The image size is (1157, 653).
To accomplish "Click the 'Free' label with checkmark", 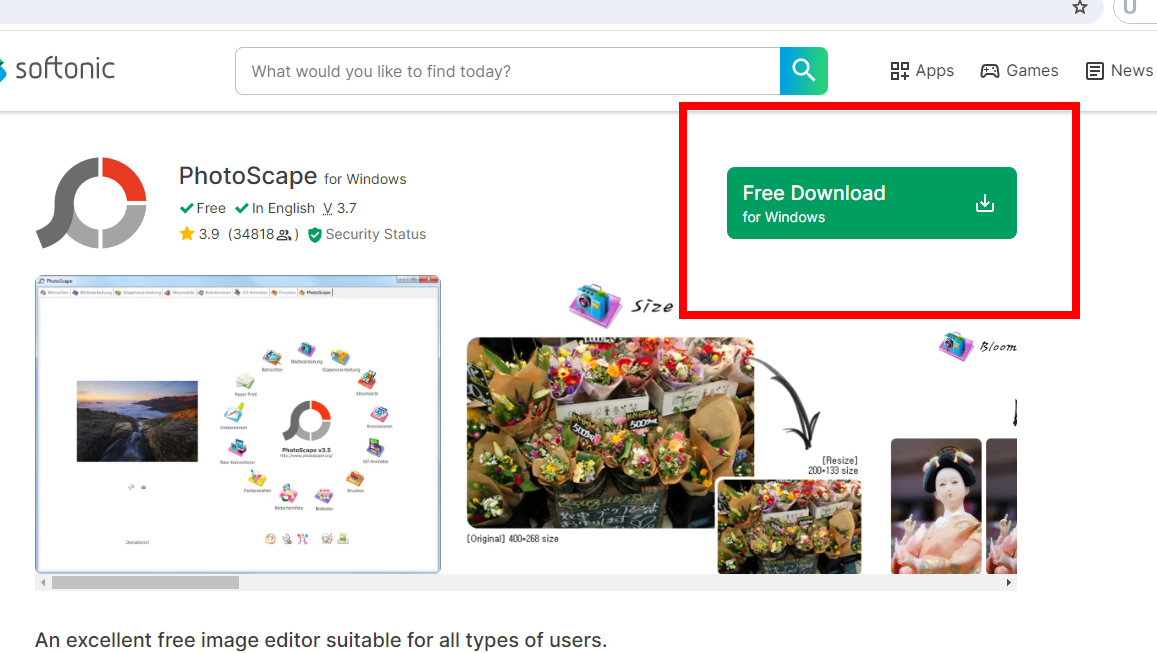I will pyautogui.click(x=203, y=208).
